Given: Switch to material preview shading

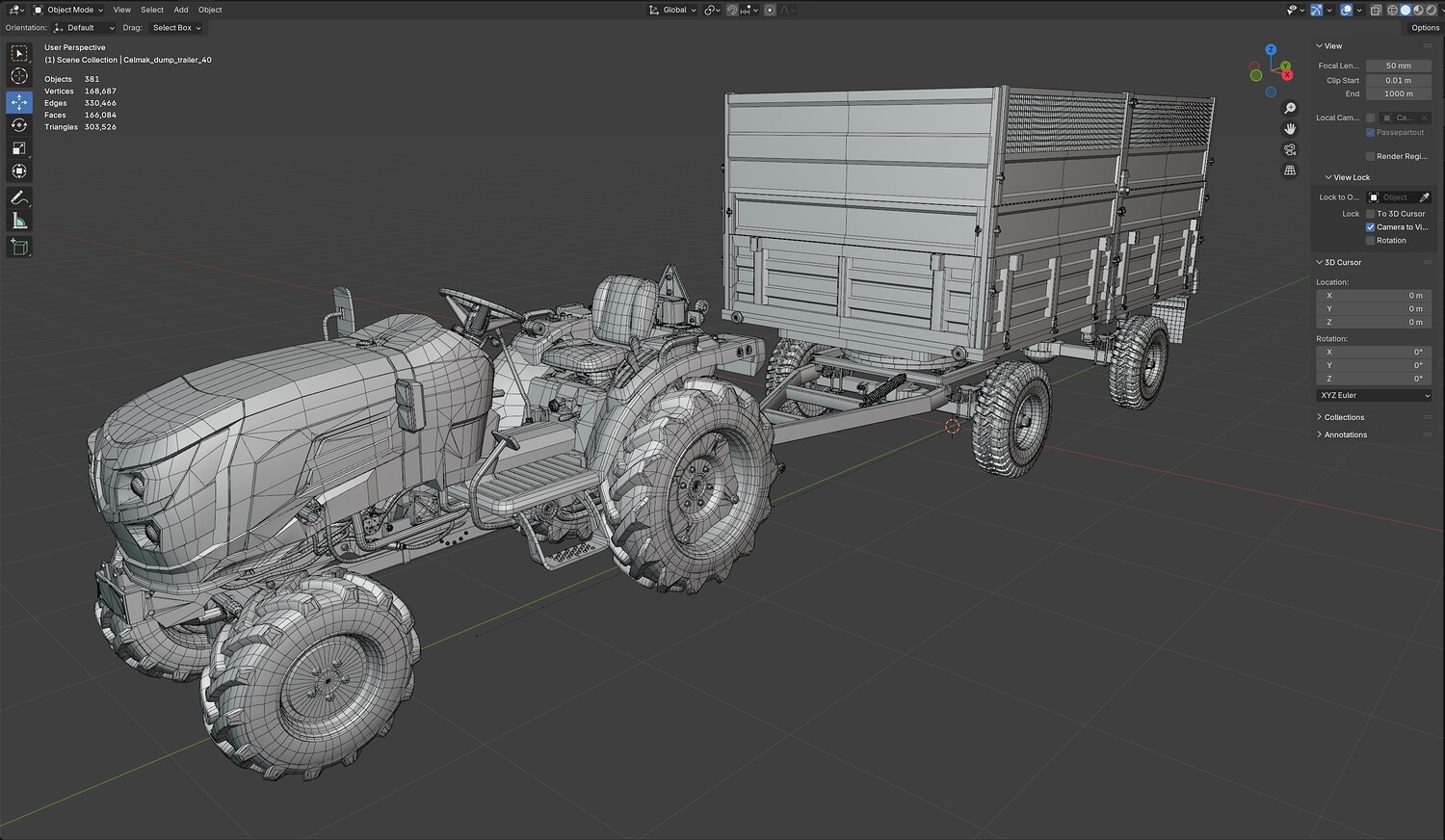Looking at the screenshot, I should (1417, 10).
